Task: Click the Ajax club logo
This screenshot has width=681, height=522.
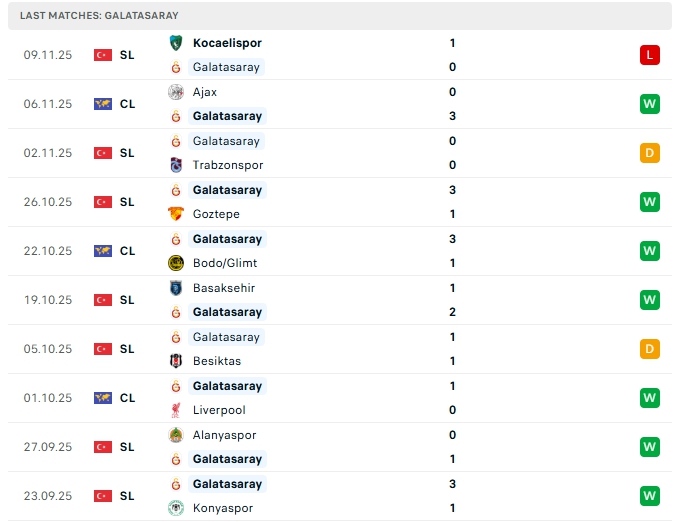Action: 176,92
